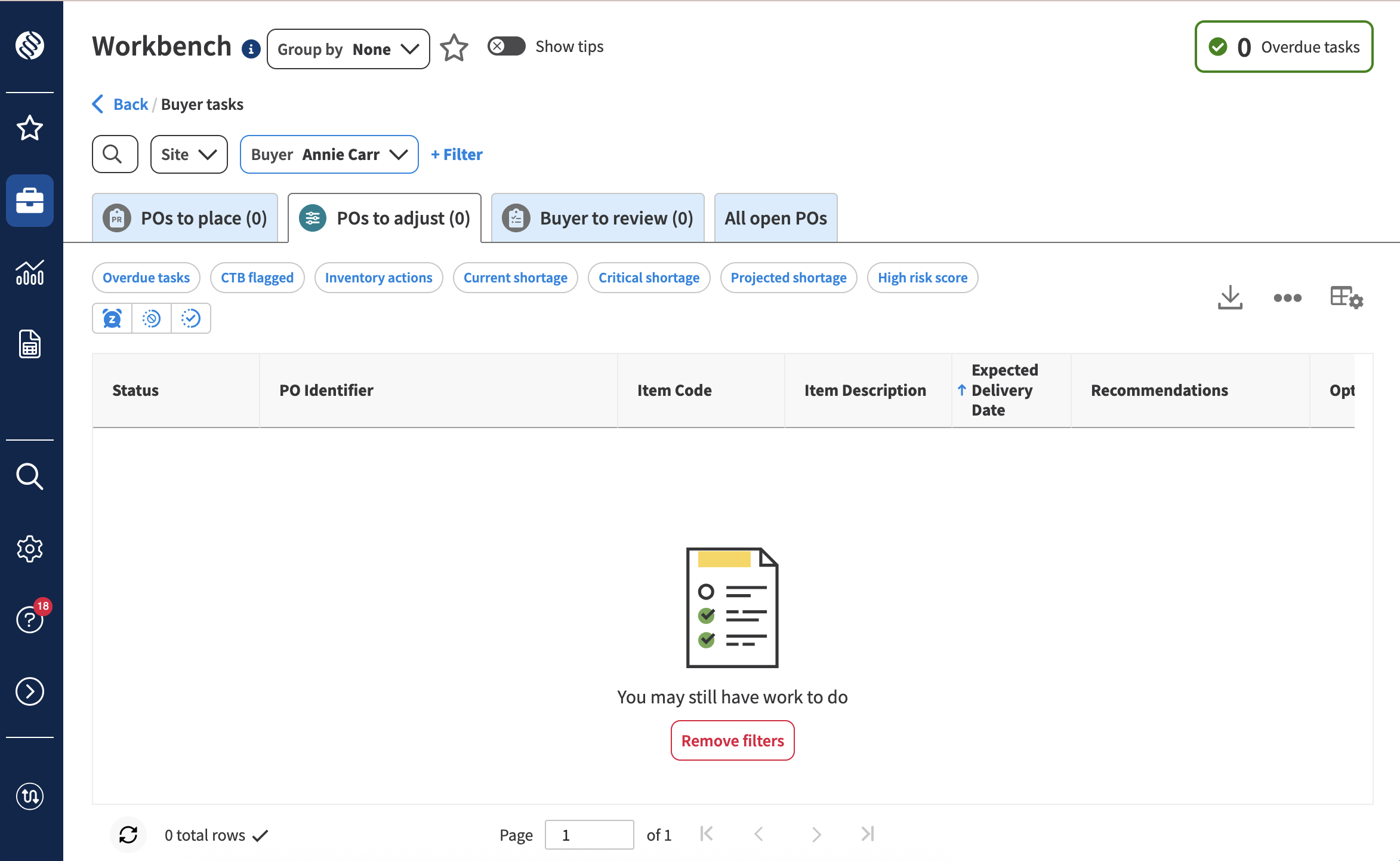
Task: Open the Site filter dropdown
Action: [x=189, y=155]
